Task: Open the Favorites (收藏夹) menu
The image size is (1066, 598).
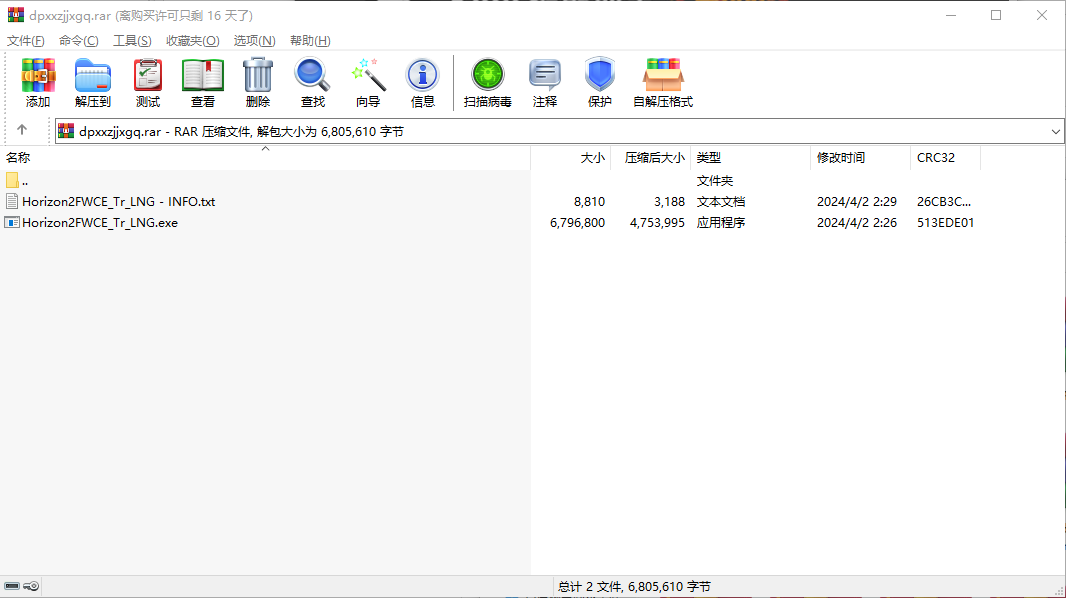Action: (192, 41)
